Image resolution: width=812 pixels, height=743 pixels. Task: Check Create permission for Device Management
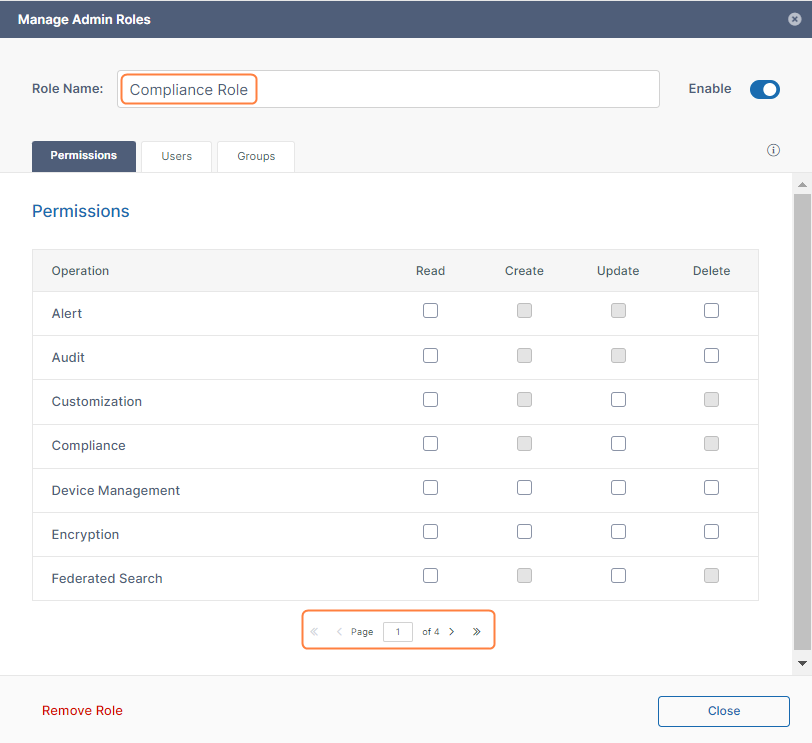524,488
